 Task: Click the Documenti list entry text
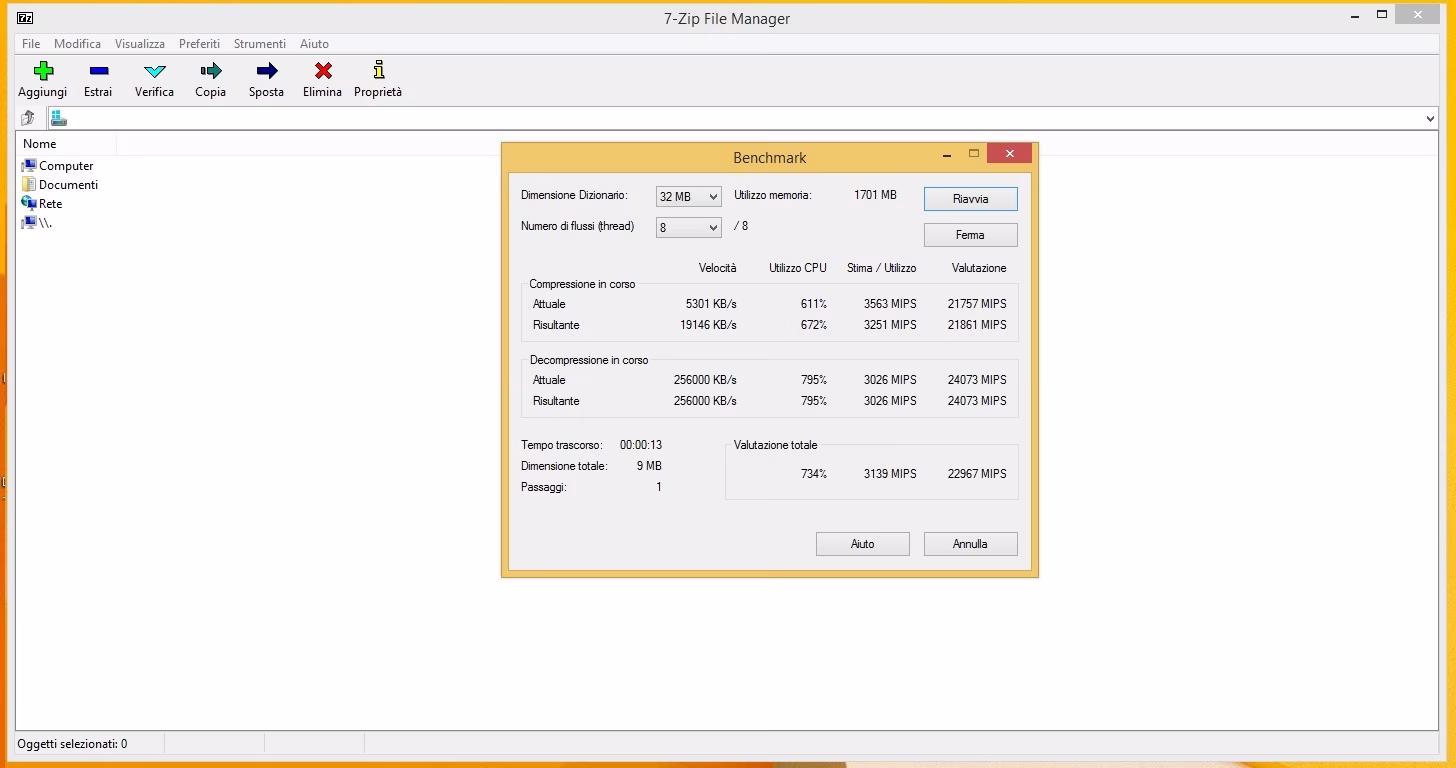pos(68,185)
